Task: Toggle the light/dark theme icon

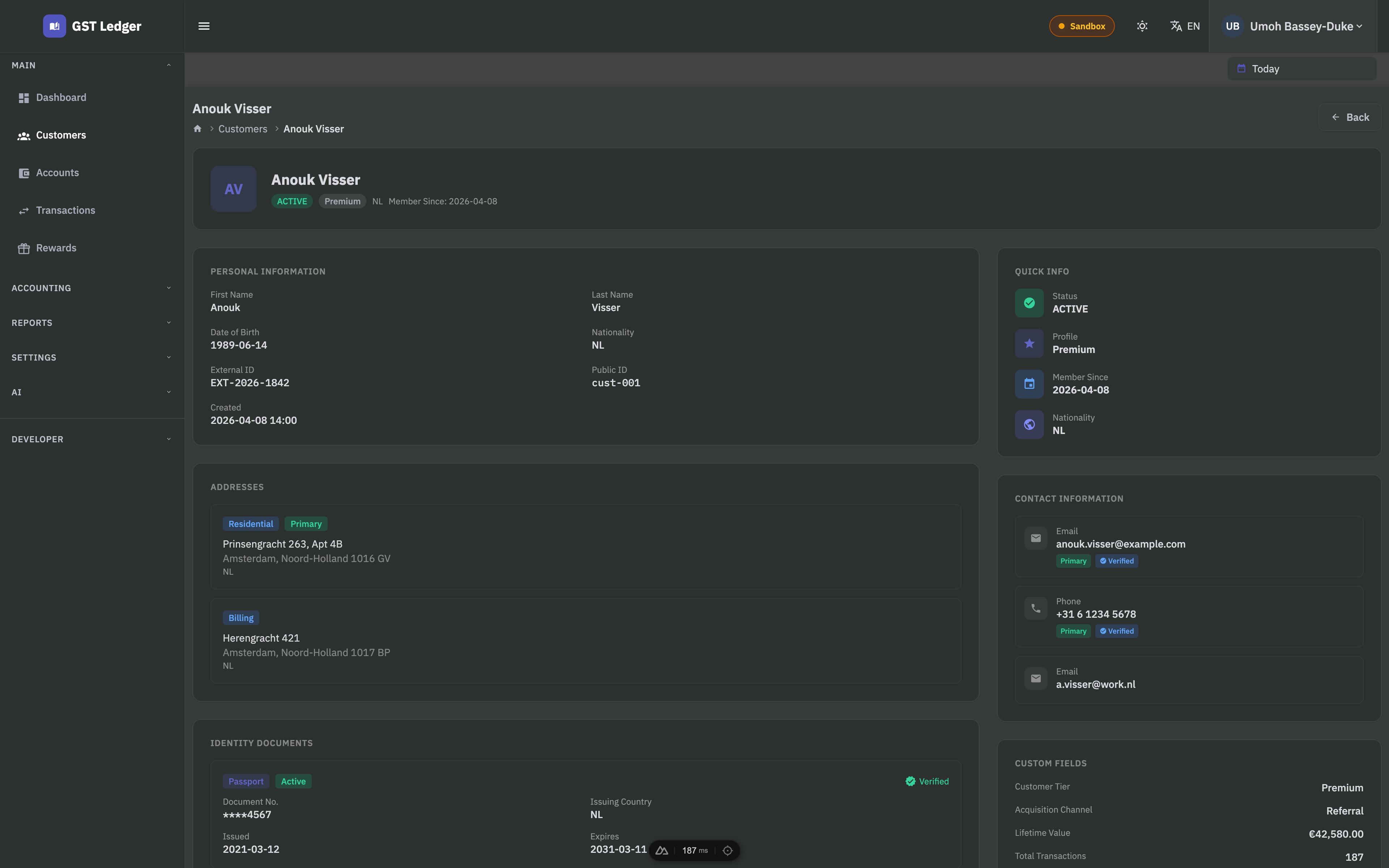Action: click(x=1142, y=26)
